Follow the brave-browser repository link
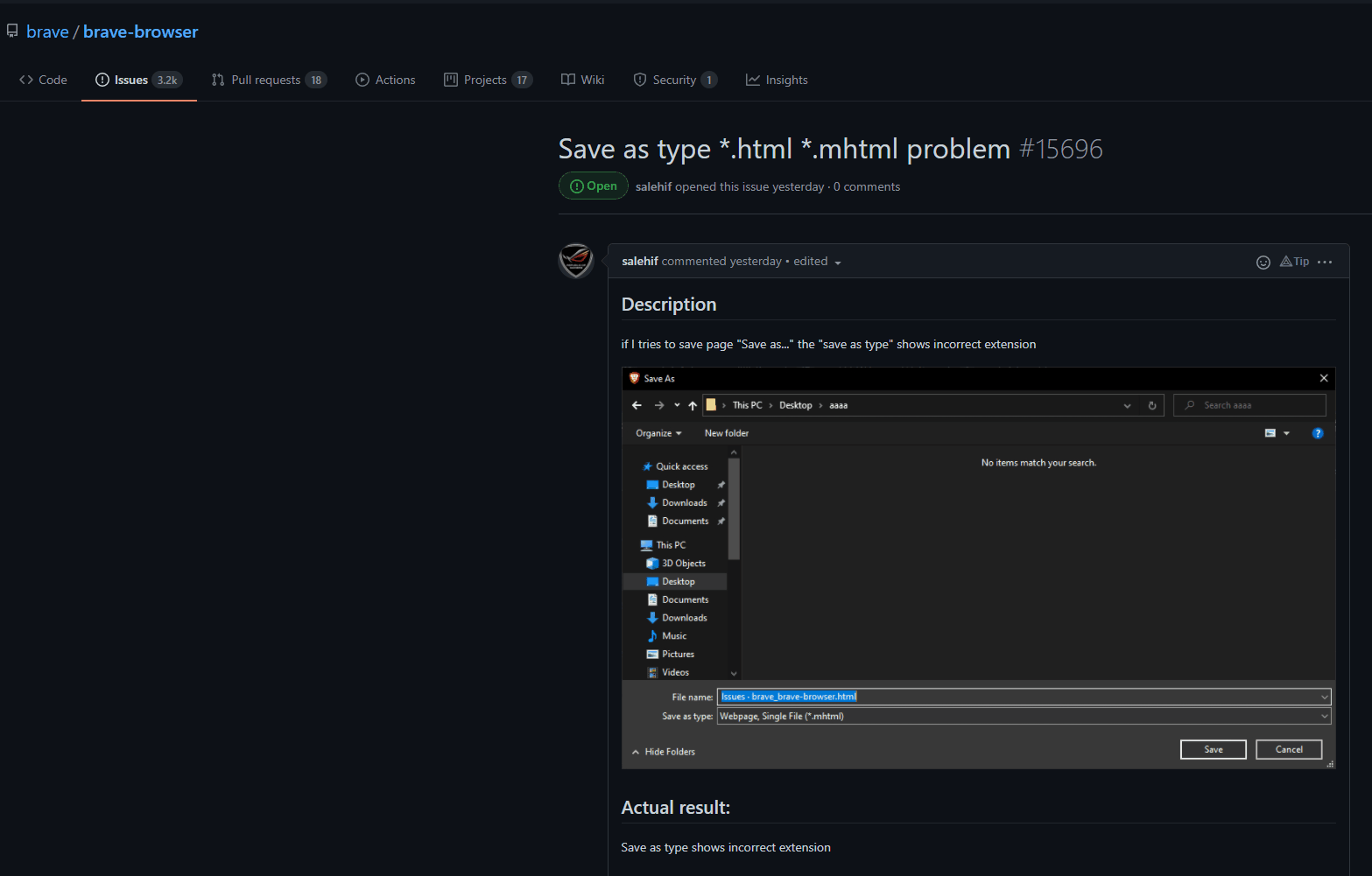 tap(140, 32)
